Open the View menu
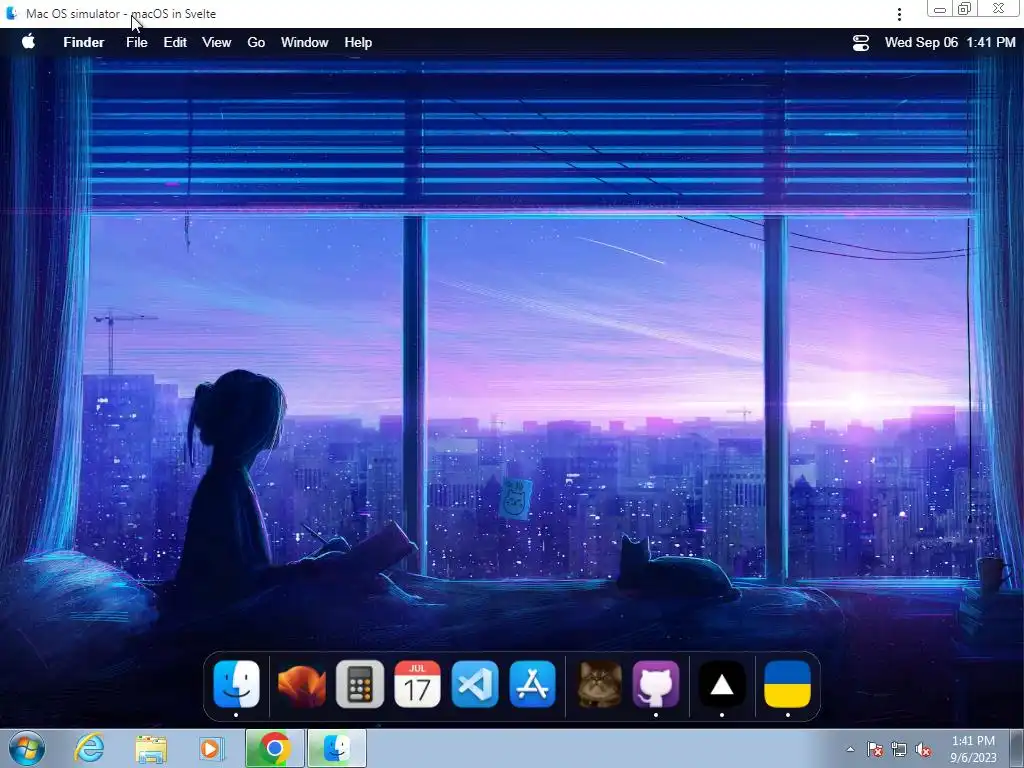Viewport: 1024px width, 768px height. [x=216, y=42]
